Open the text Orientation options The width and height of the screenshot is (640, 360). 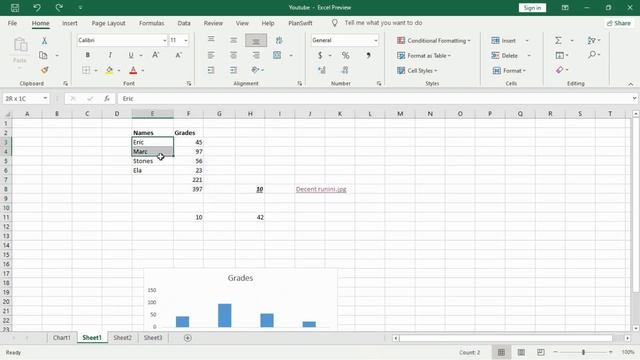(256, 70)
